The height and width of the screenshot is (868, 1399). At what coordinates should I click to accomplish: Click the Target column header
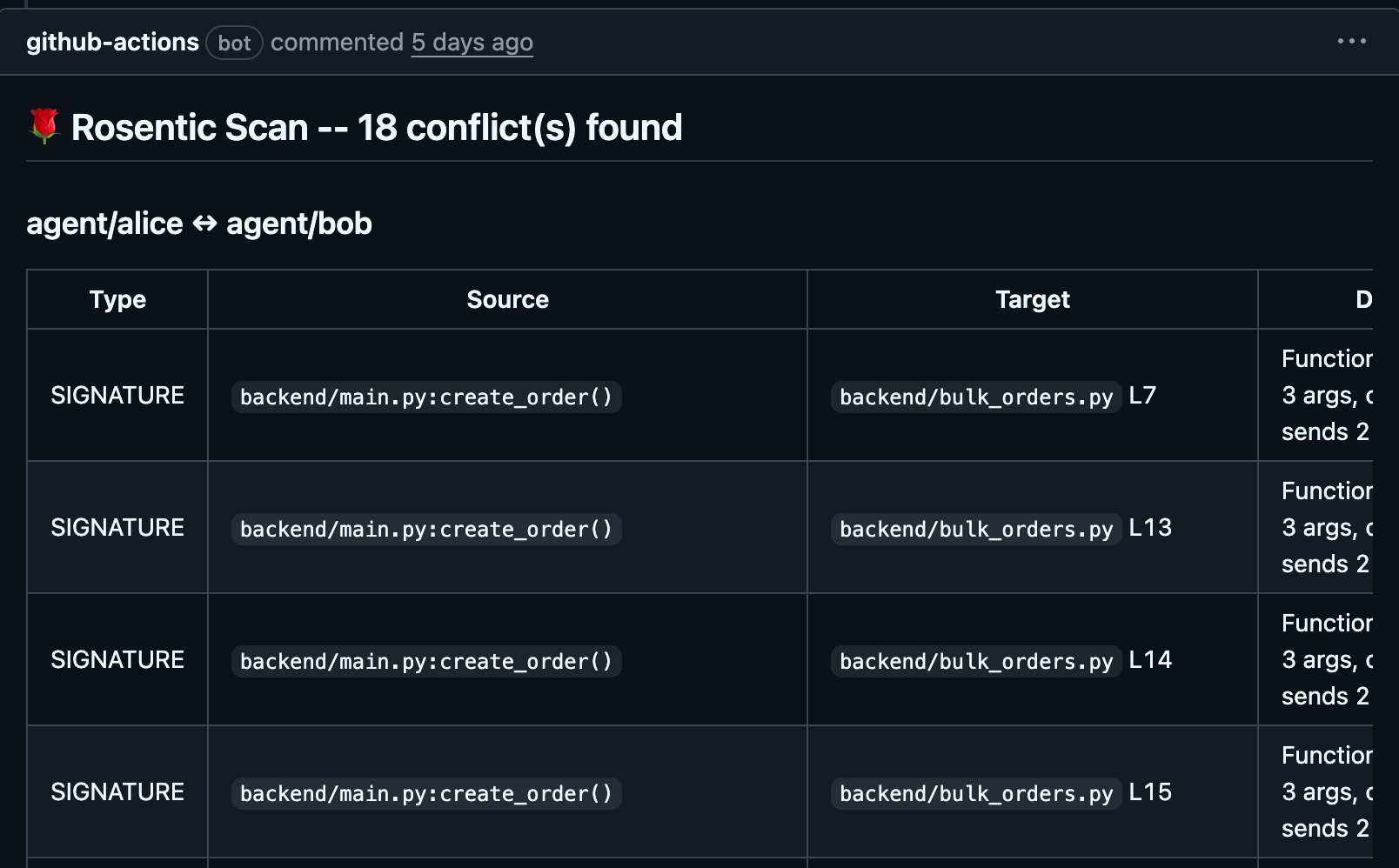tap(1033, 299)
